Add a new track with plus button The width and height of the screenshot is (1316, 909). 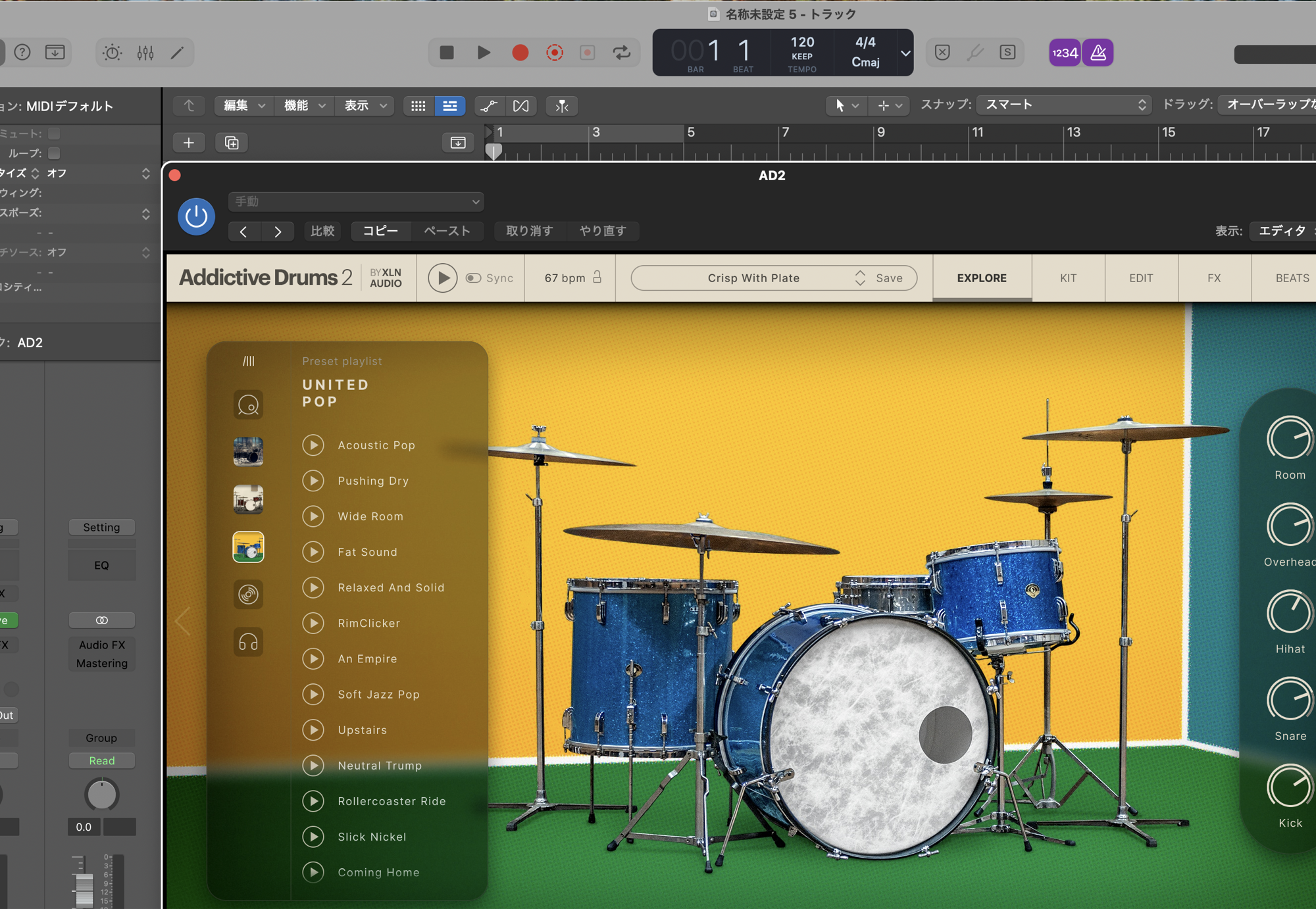click(189, 143)
